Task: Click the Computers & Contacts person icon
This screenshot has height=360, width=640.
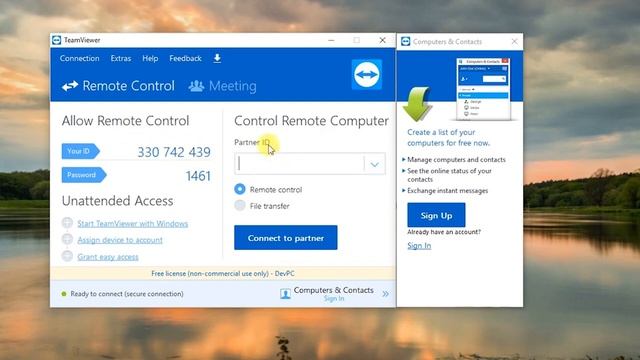Action: pyautogui.click(x=285, y=293)
